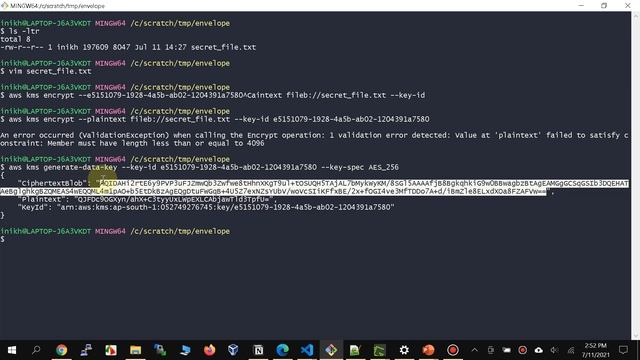640x360 pixels.
Task: Click the "CiphertextBlob" key label
Action: pyautogui.click(x=52, y=183)
